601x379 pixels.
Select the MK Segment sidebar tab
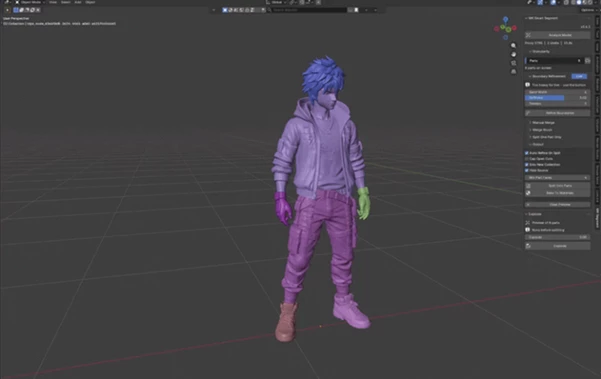pyautogui.click(x=597, y=219)
